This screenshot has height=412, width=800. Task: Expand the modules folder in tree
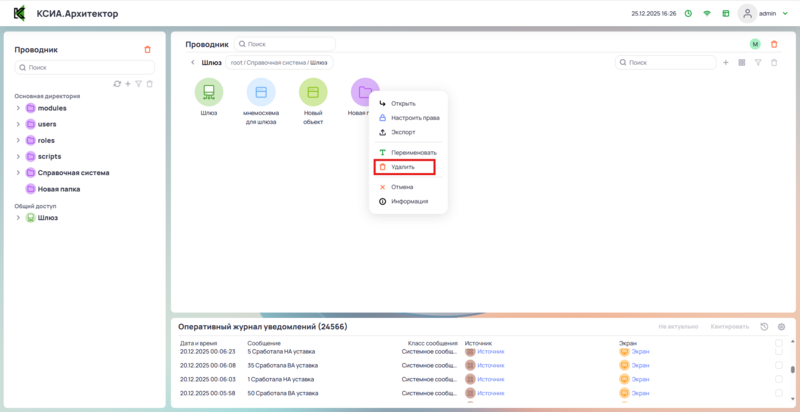tap(18, 108)
